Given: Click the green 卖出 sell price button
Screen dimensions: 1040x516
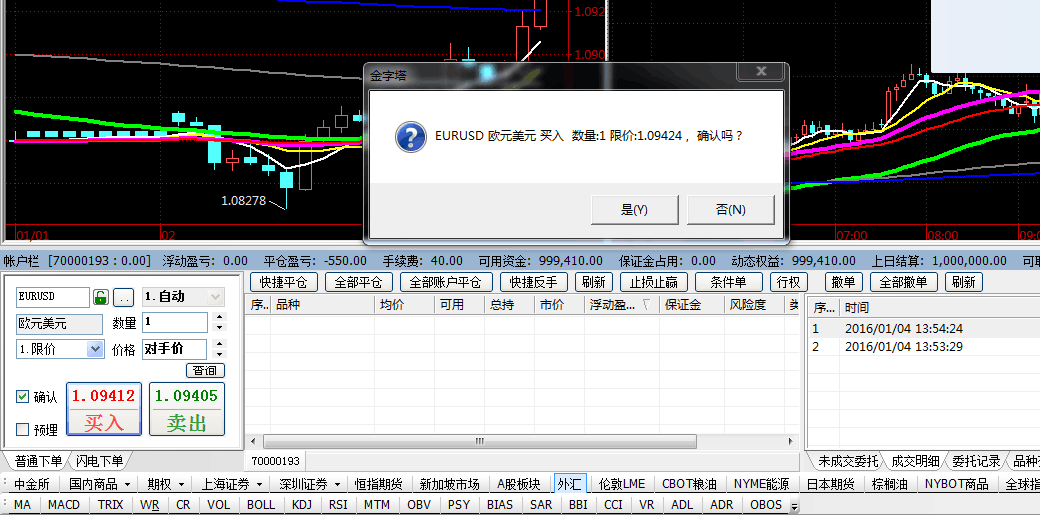Looking at the screenshot, I should point(186,409).
